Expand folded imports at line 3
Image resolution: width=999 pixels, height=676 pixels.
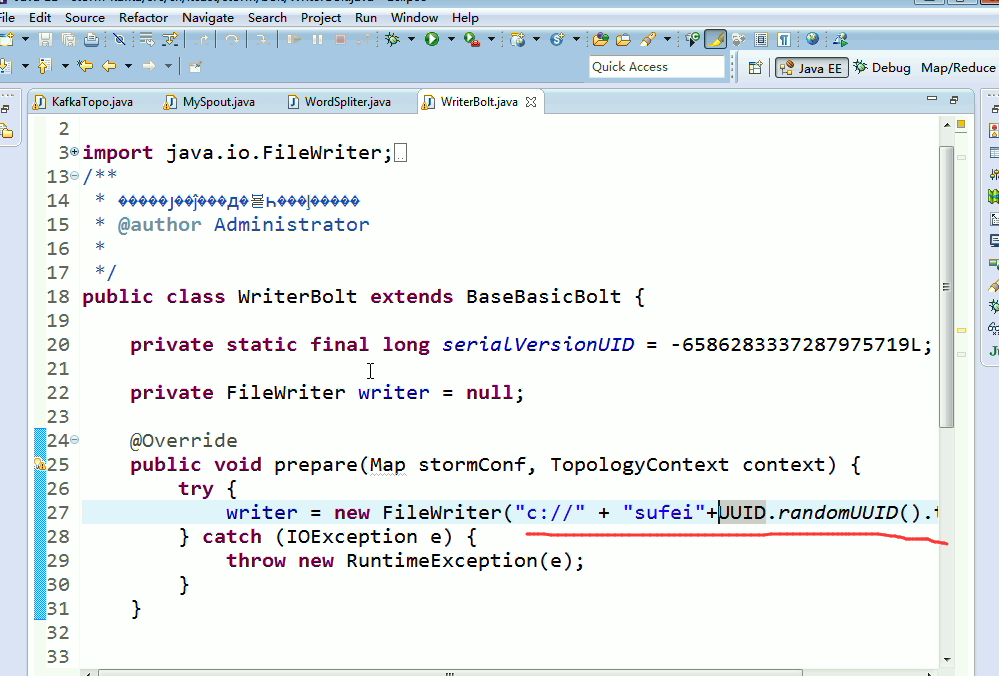(x=75, y=152)
